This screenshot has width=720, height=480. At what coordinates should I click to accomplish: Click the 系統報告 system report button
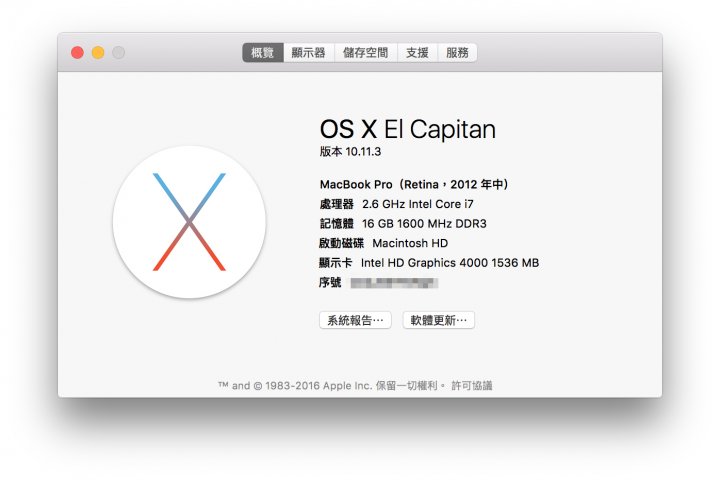click(355, 320)
